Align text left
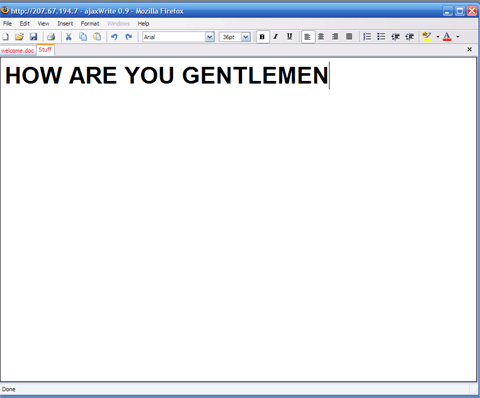Screen dimensions: 480x398 [x=308, y=37]
